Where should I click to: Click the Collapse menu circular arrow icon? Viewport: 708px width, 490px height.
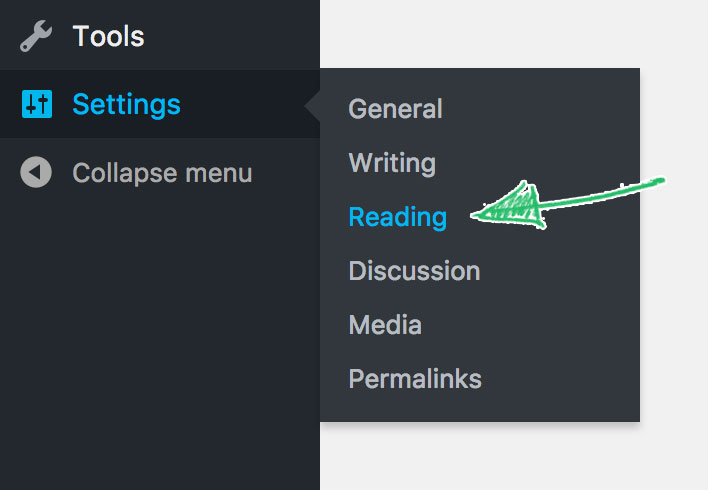[x=36, y=172]
